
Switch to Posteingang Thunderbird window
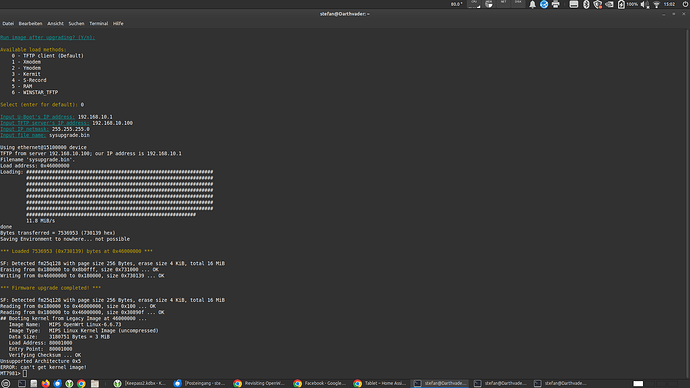200,384
